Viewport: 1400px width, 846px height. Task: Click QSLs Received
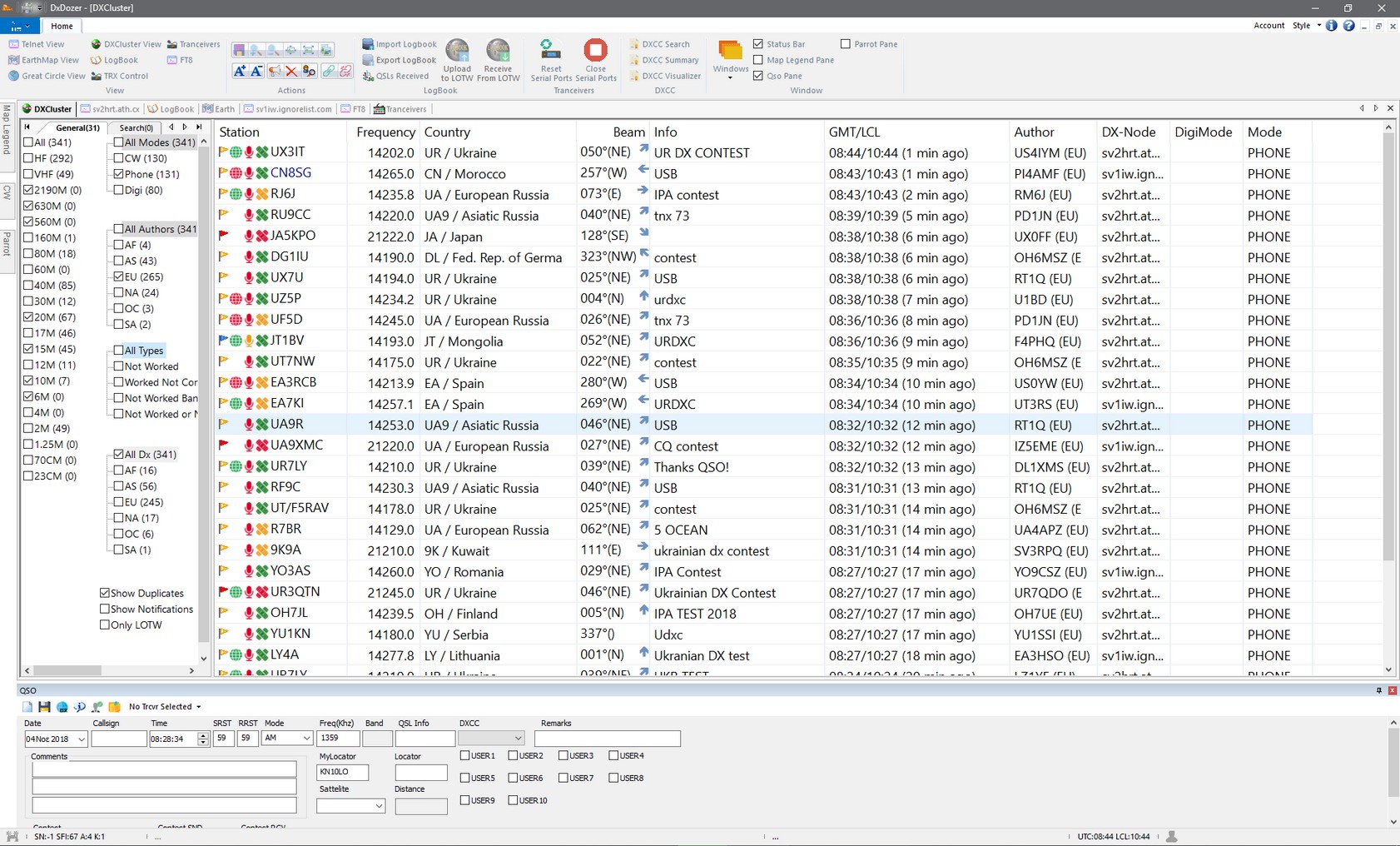pos(396,76)
